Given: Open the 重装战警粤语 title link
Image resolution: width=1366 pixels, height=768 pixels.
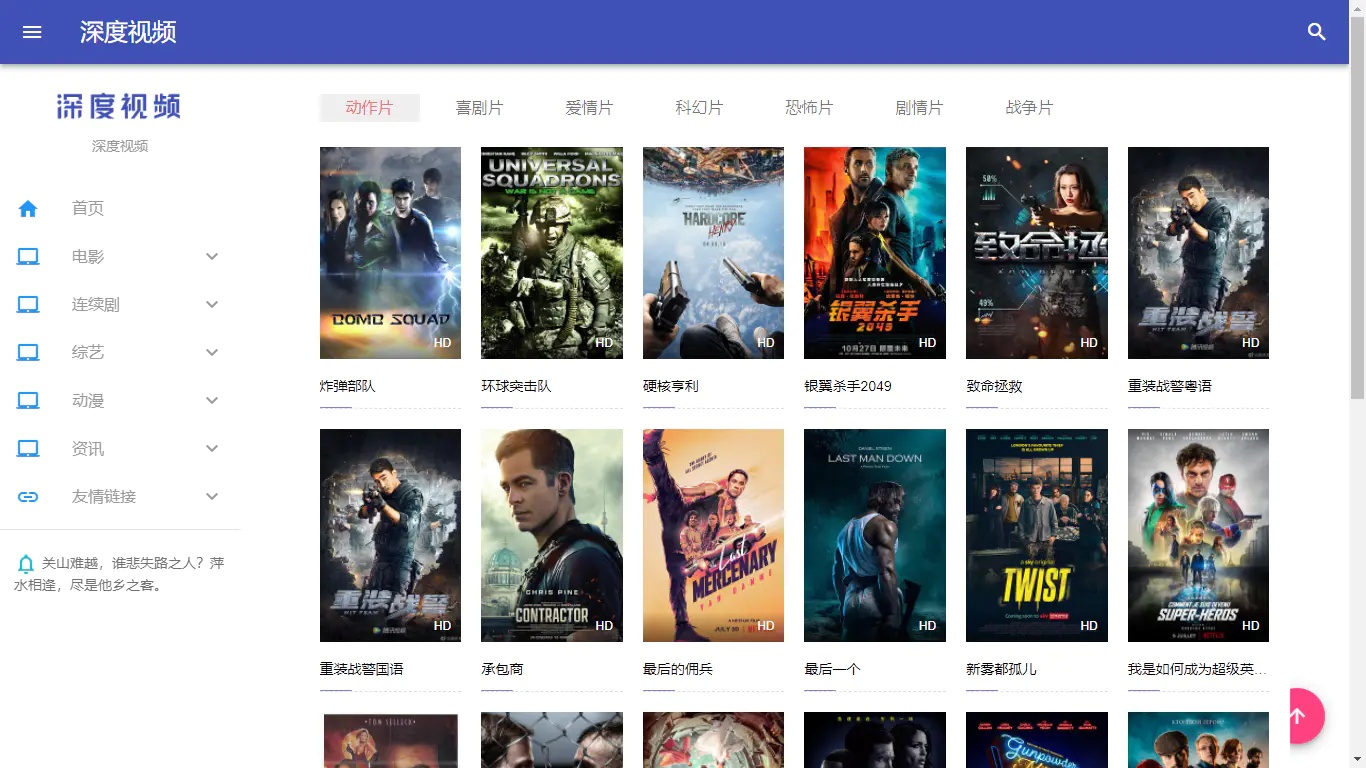Looking at the screenshot, I should pos(1170,386).
